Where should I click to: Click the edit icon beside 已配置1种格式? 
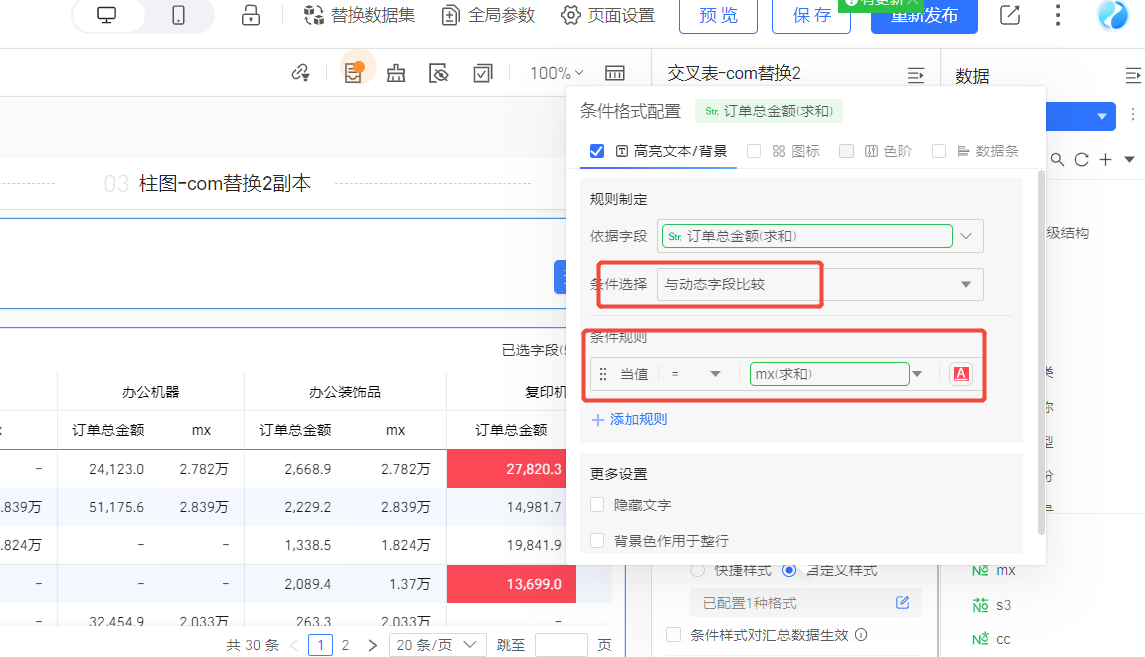pyautogui.click(x=902, y=603)
